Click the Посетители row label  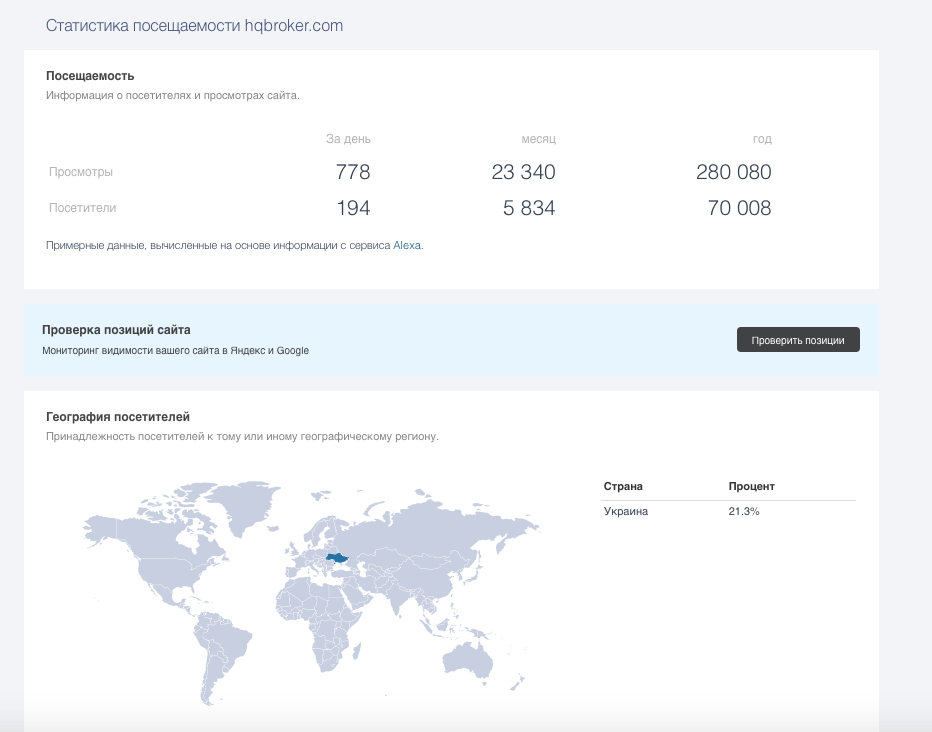click(x=83, y=208)
